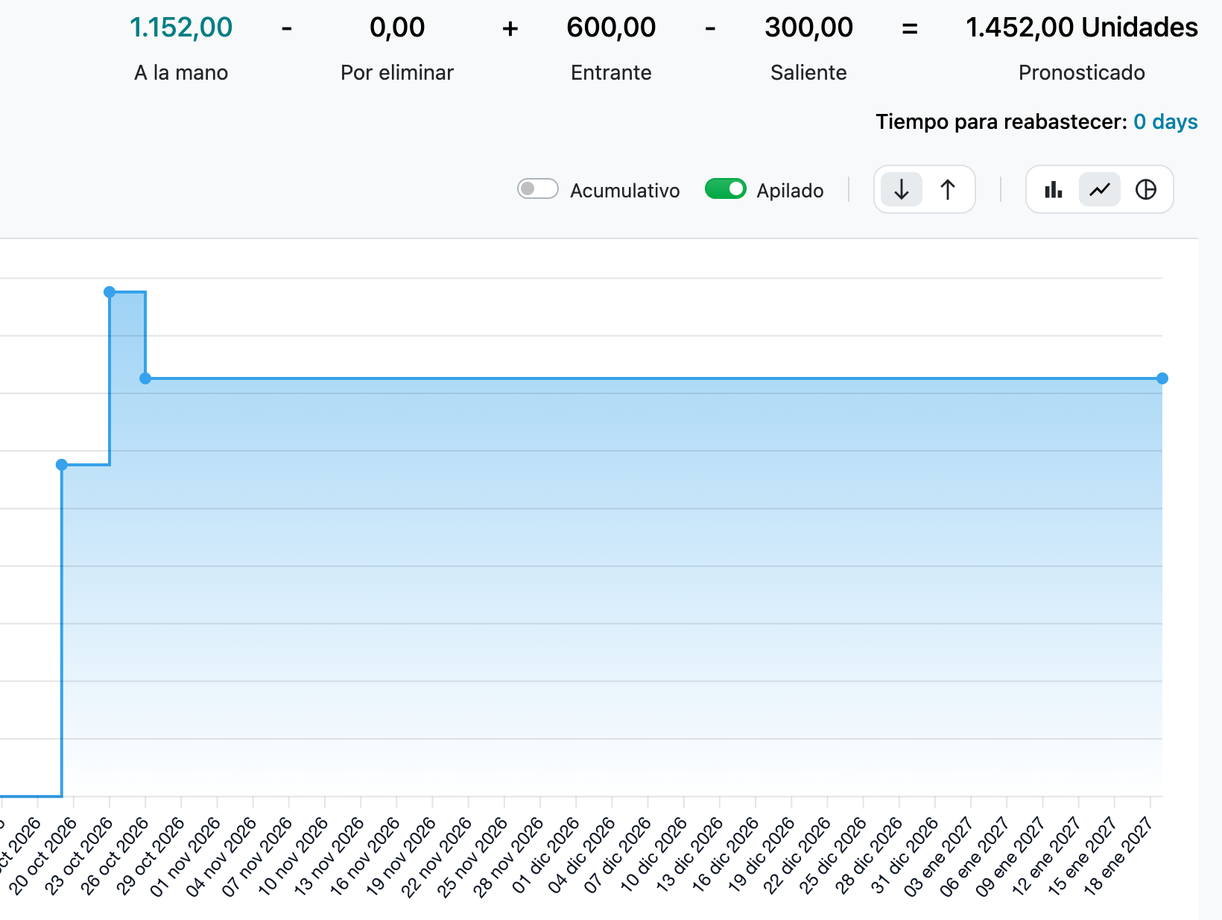This screenshot has height=920, width=1222.
Task: Open the '0 days' replenishment time link
Action: tap(1165, 122)
